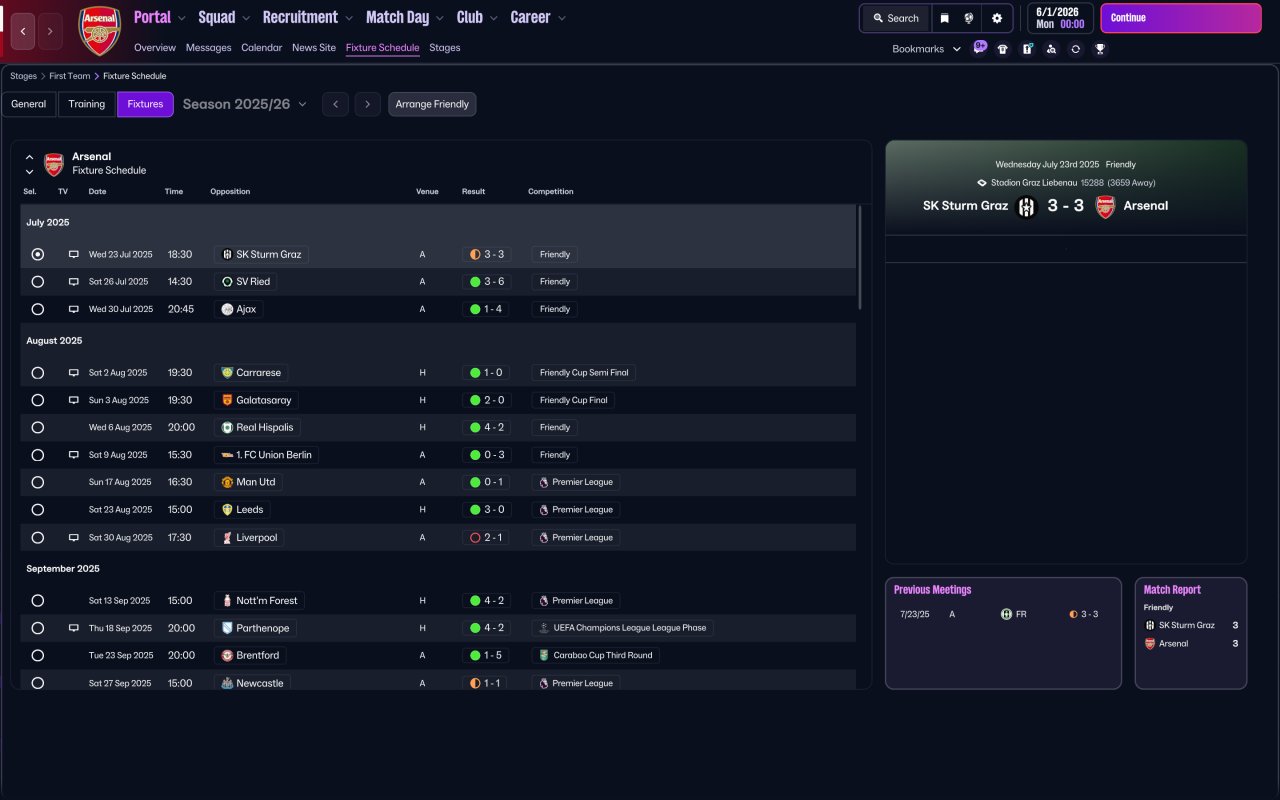This screenshot has width=1280, height=800.
Task: Click the Sturm Graz badge in Previous Meetings
Action: point(1006,614)
